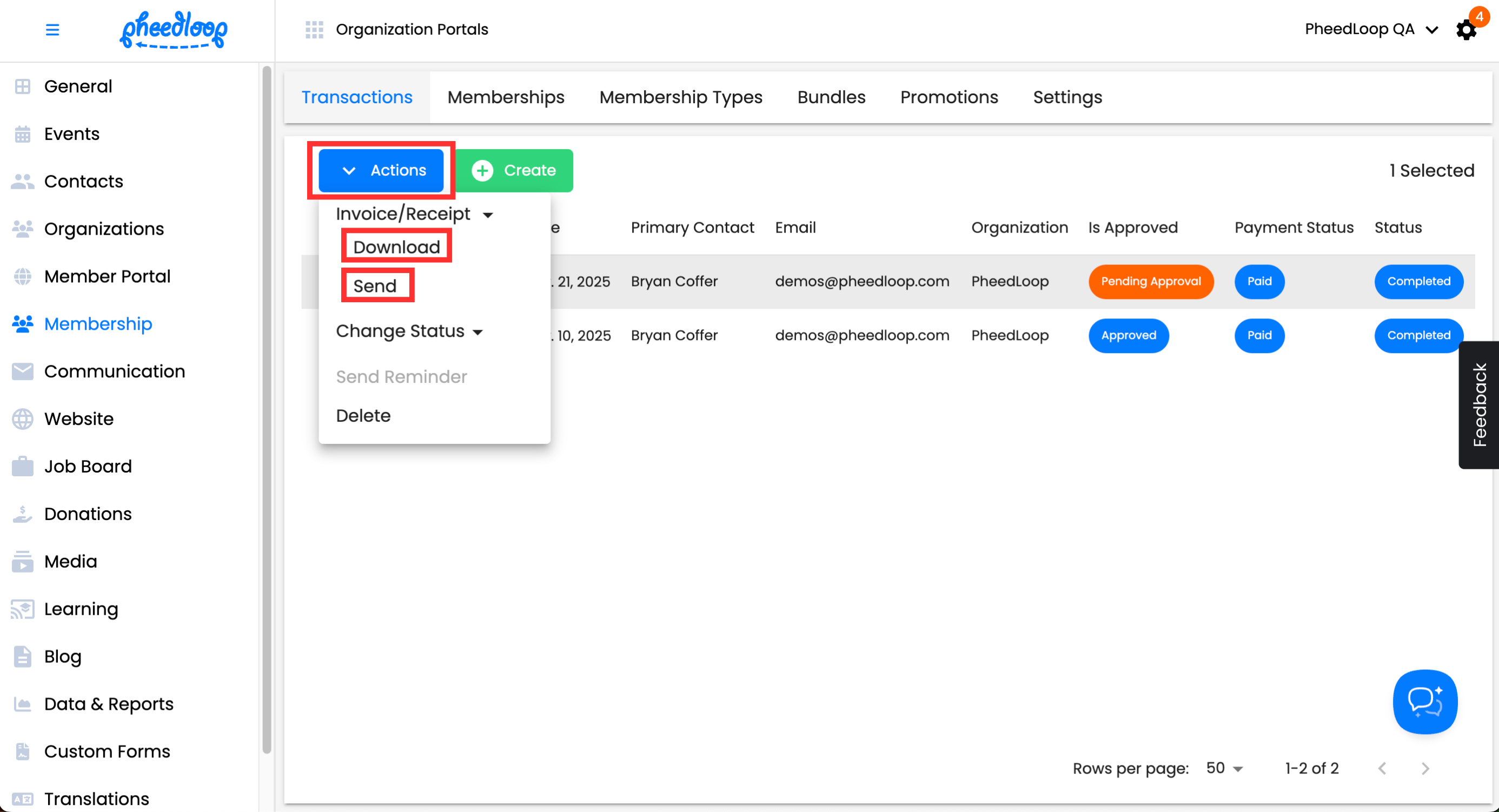Click the hamburger menu icon
The height and width of the screenshot is (812, 1499).
(x=52, y=30)
